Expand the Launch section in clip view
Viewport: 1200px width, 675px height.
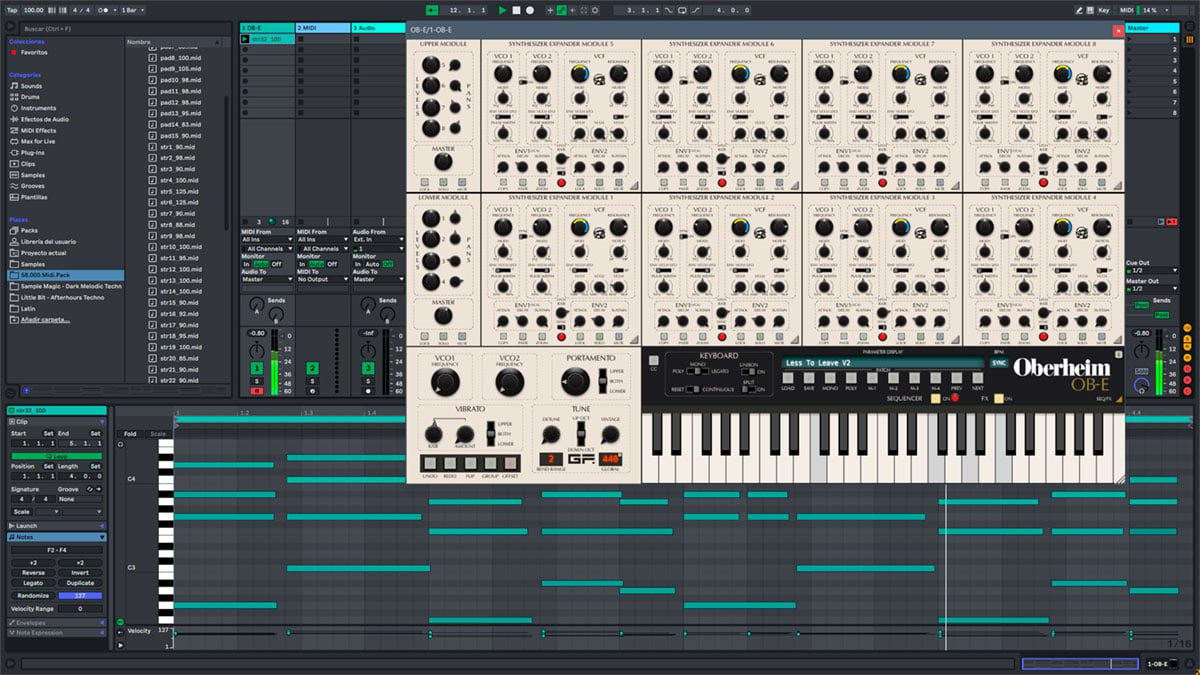pyautogui.click(x=56, y=526)
